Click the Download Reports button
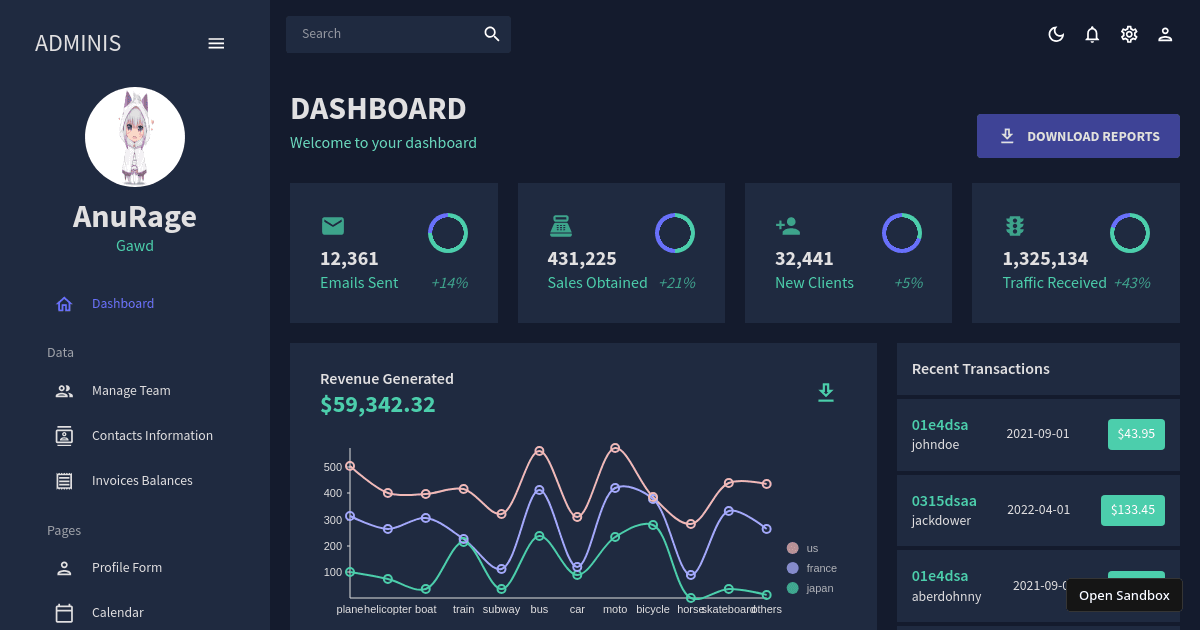Screen dimensions: 1200x630 [1078, 136]
